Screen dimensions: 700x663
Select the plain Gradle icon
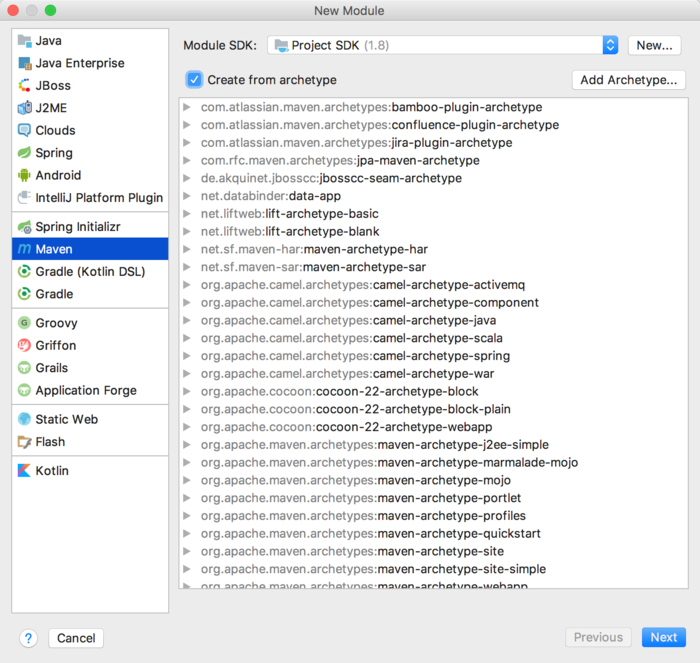[x=24, y=294]
